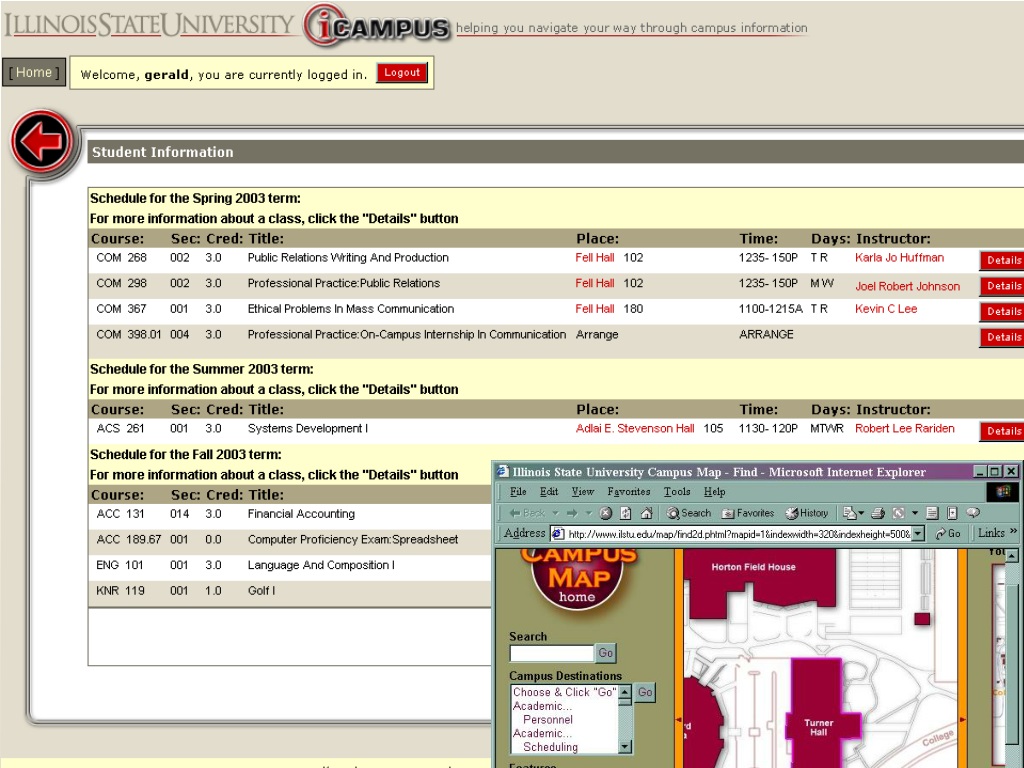This screenshot has width=1024, height=768.
Task: Click the Golf I course title
Action: (261, 590)
